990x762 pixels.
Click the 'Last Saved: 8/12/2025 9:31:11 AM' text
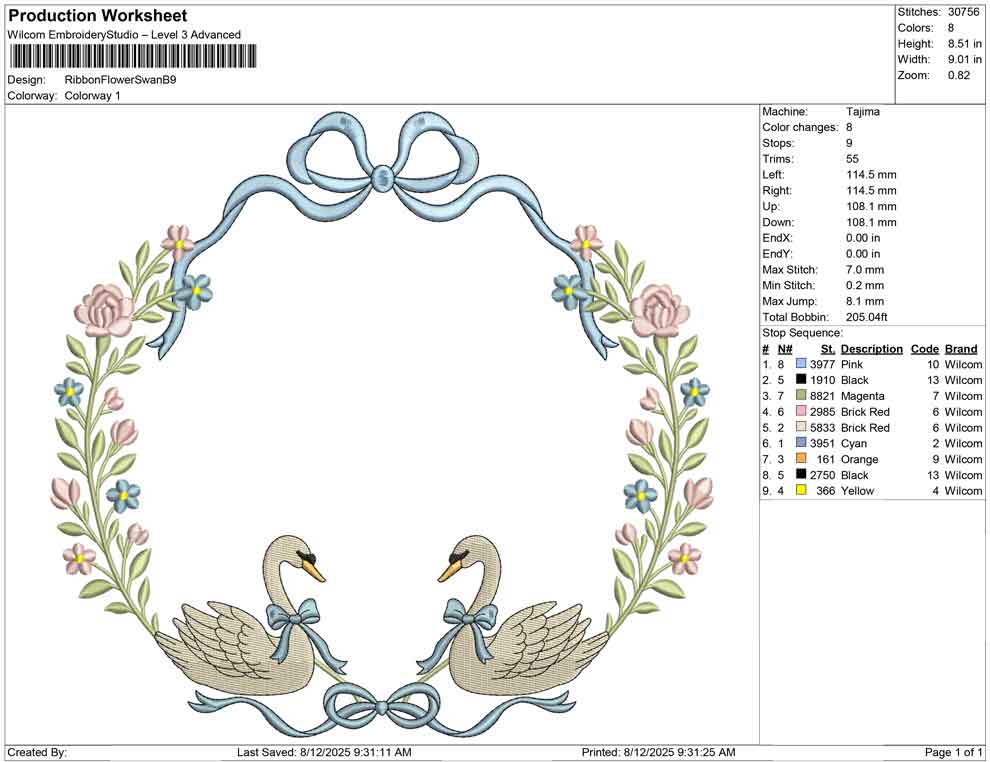[325, 752]
